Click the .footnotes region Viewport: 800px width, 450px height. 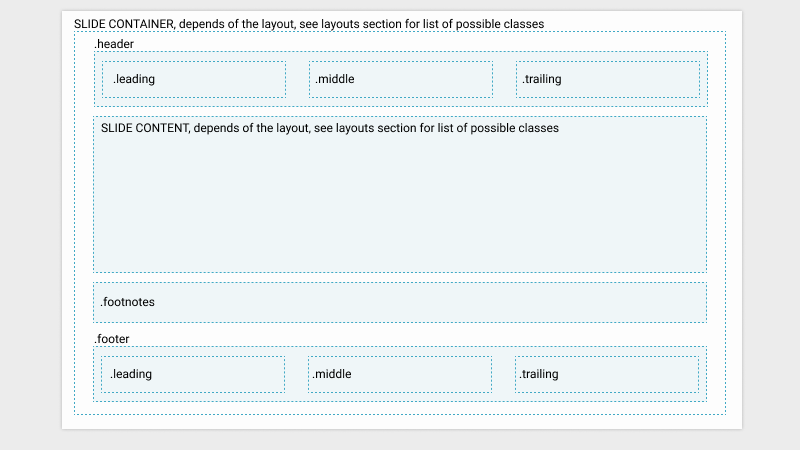tap(400, 302)
